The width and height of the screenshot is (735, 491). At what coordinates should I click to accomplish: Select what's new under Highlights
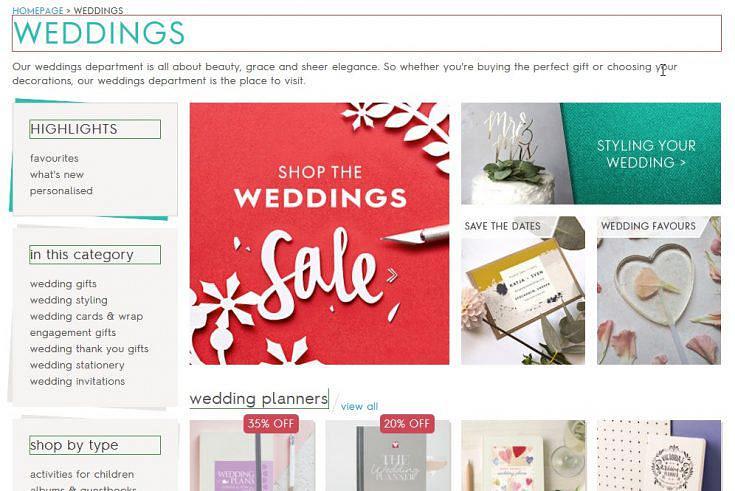coord(57,174)
